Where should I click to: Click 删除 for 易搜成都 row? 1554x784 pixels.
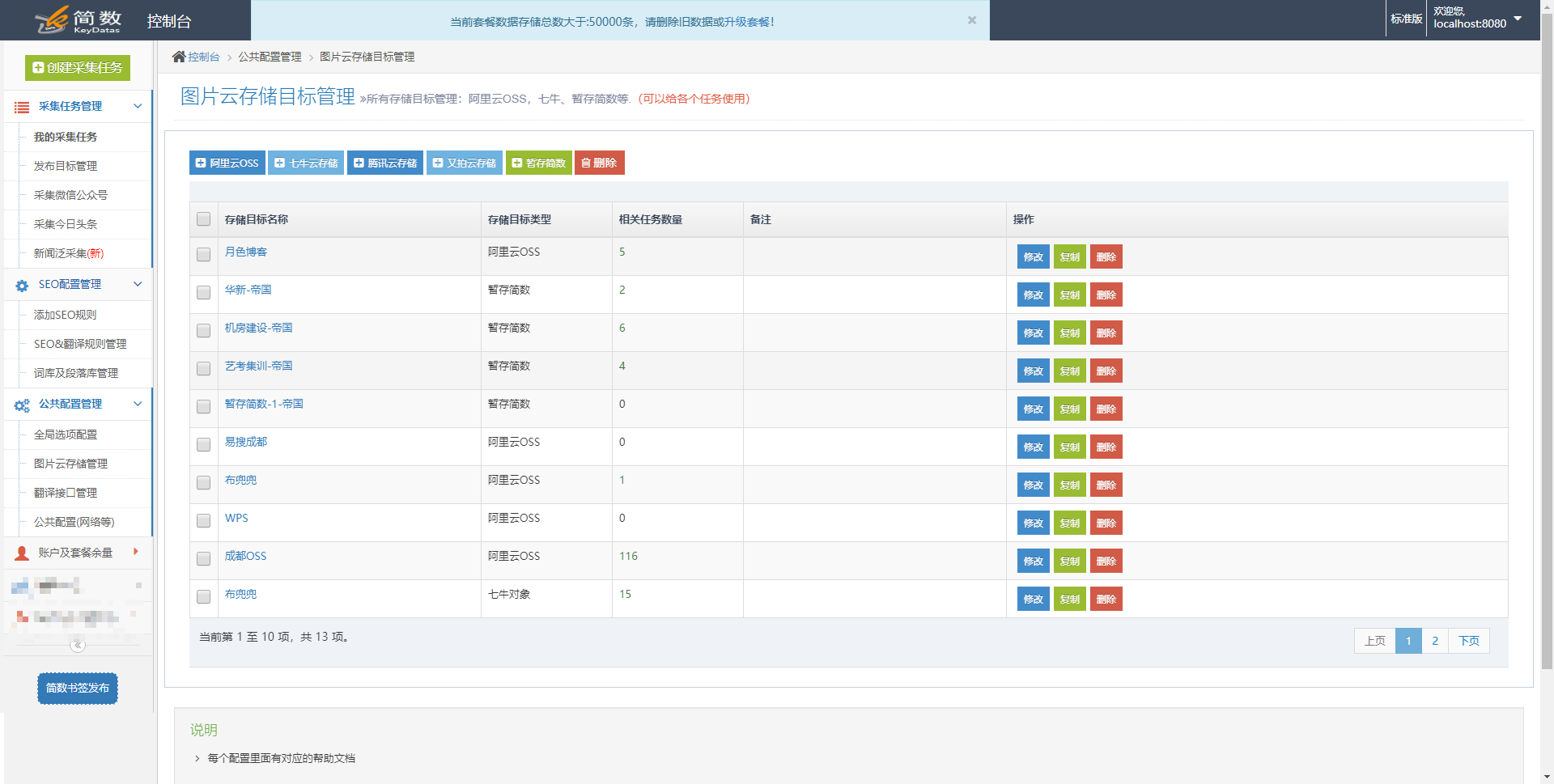pyautogui.click(x=1106, y=447)
